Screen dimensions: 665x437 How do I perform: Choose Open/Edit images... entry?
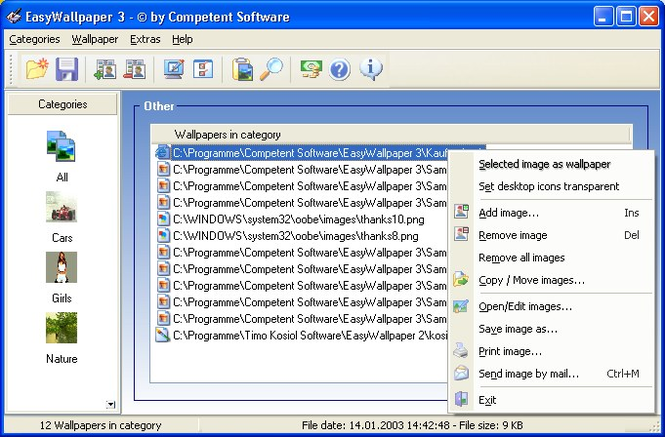coord(551,306)
